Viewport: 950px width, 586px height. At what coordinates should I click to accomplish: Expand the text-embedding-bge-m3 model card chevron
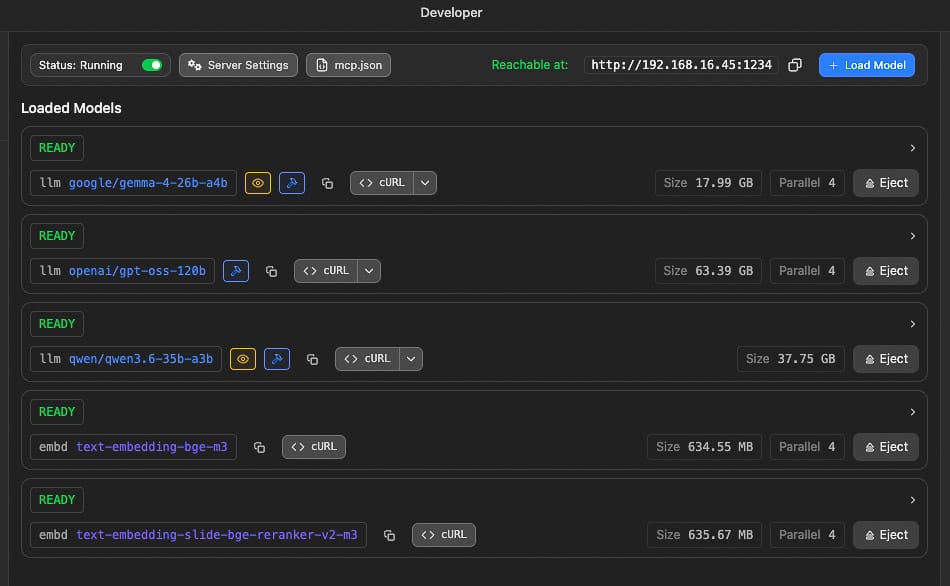coord(912,411)
